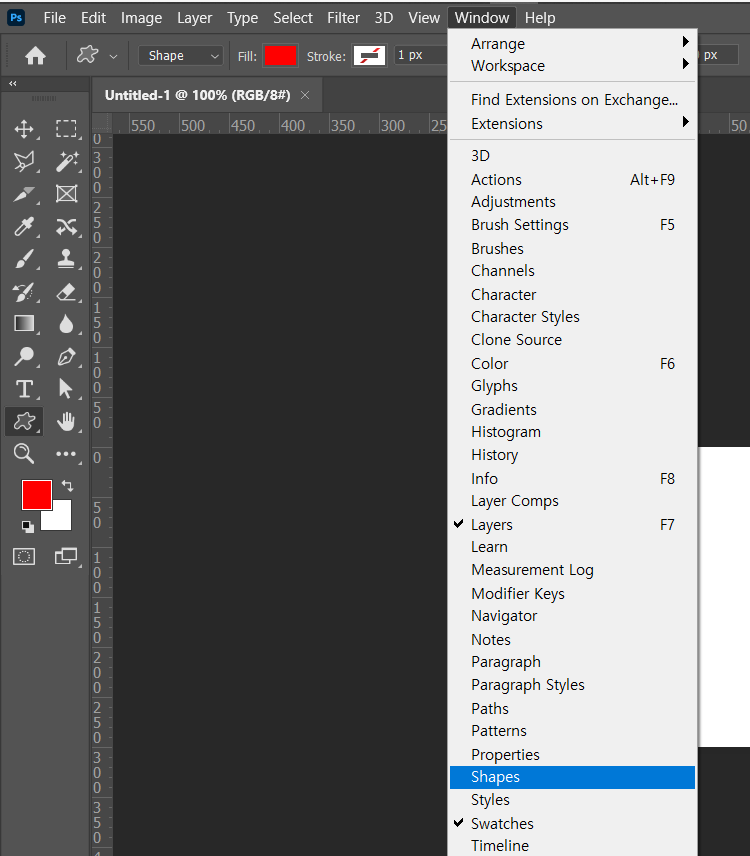Select the Polygonal Lasso tool
Screen dimensions: 750x856
[24, 162]
